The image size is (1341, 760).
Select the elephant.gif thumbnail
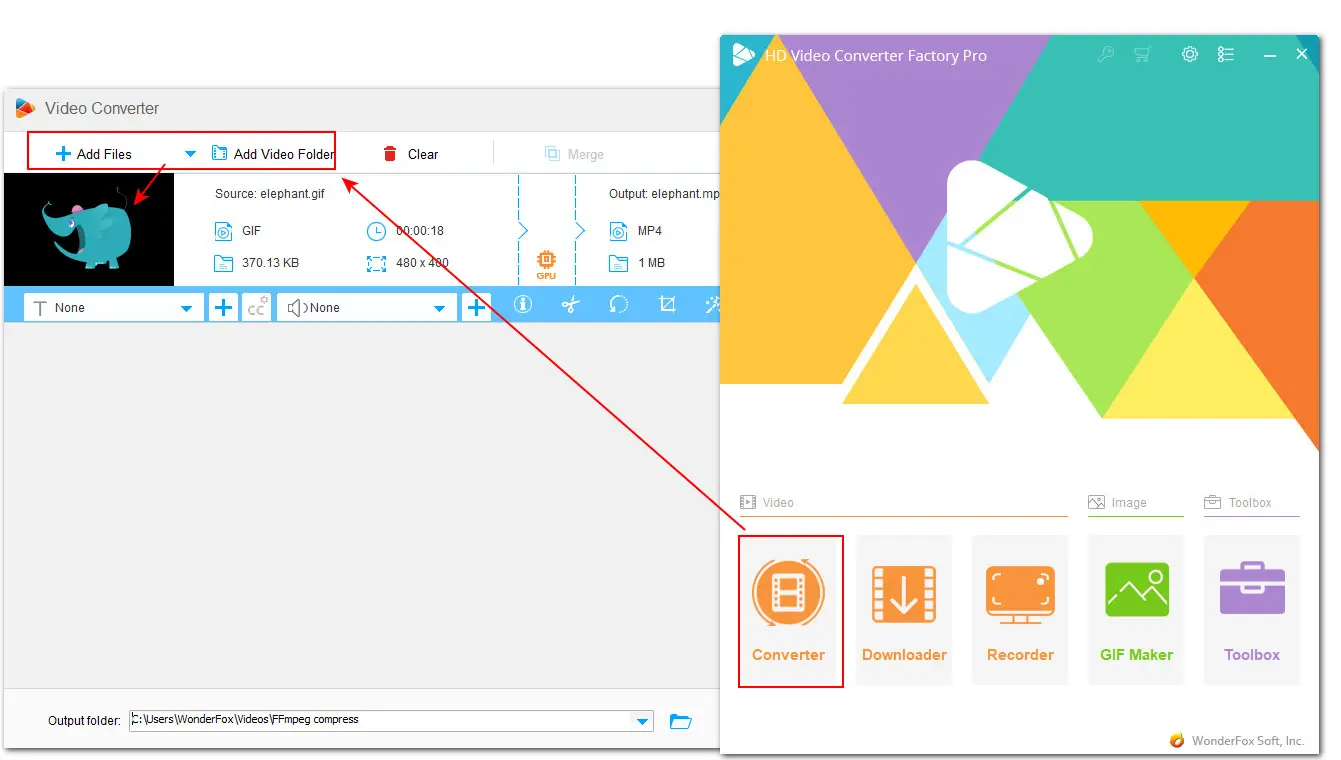coord(89,230)
